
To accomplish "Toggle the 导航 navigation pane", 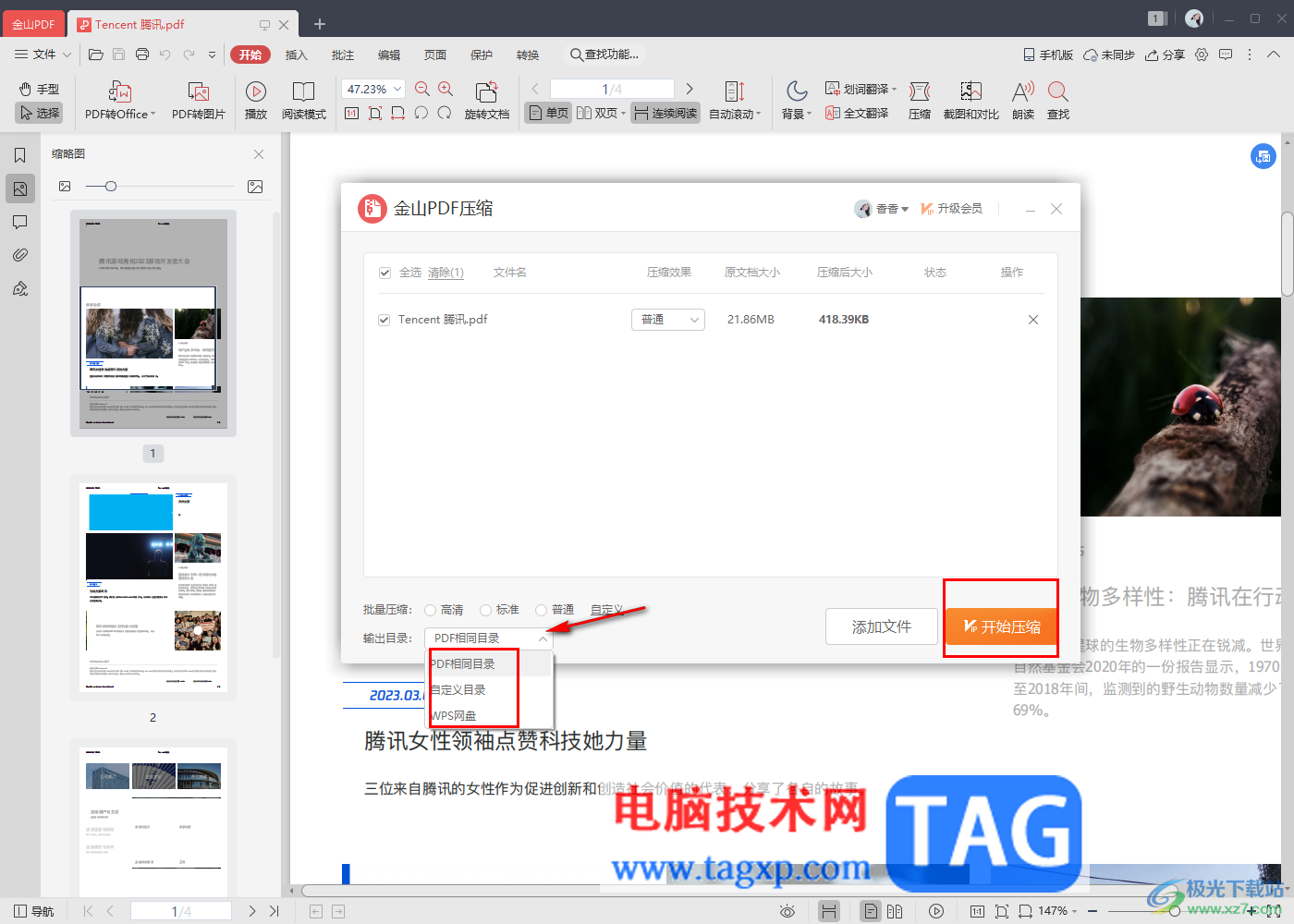I will pos(33,911).
